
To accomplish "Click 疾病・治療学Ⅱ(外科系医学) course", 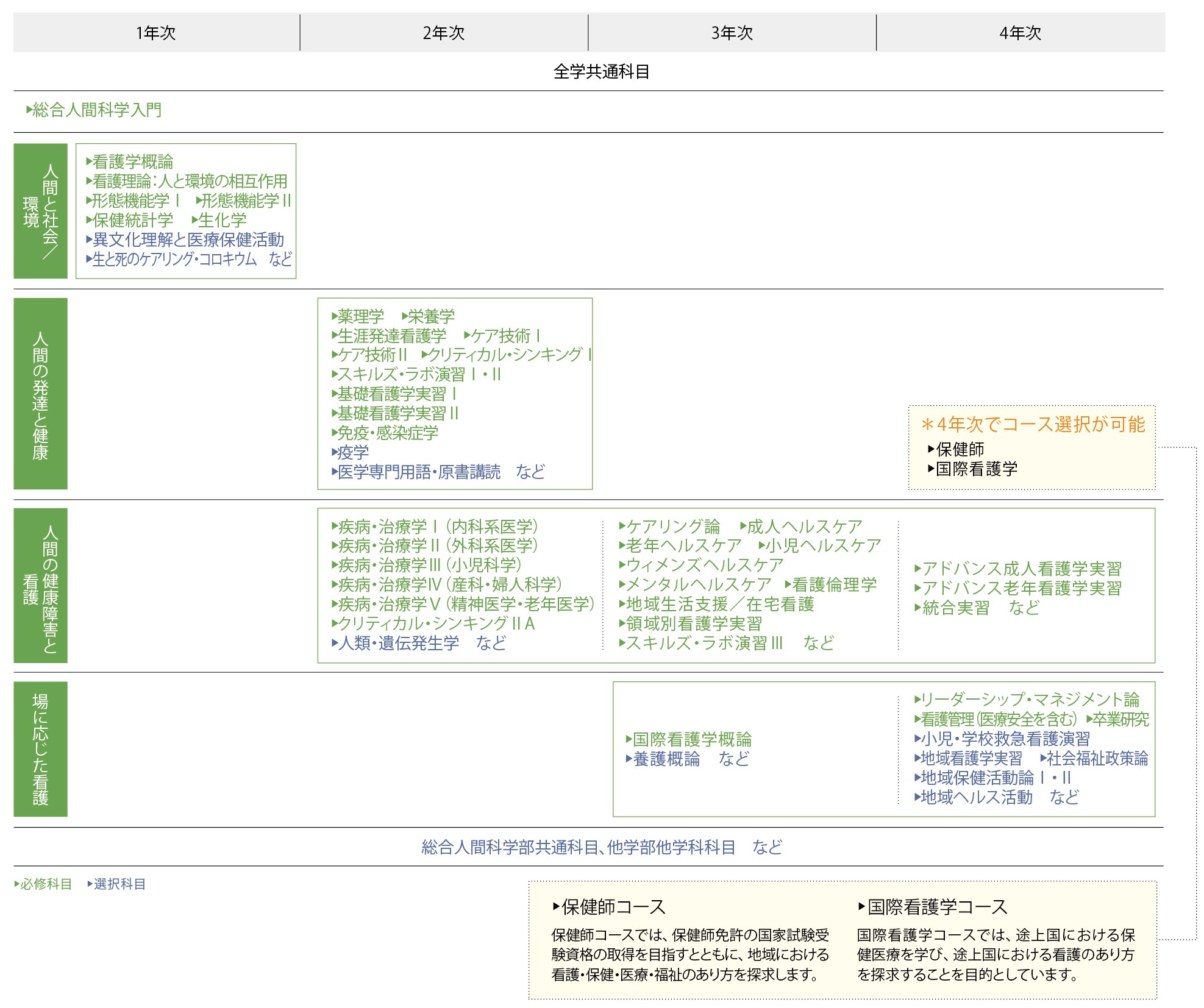I will click(435, 545).
